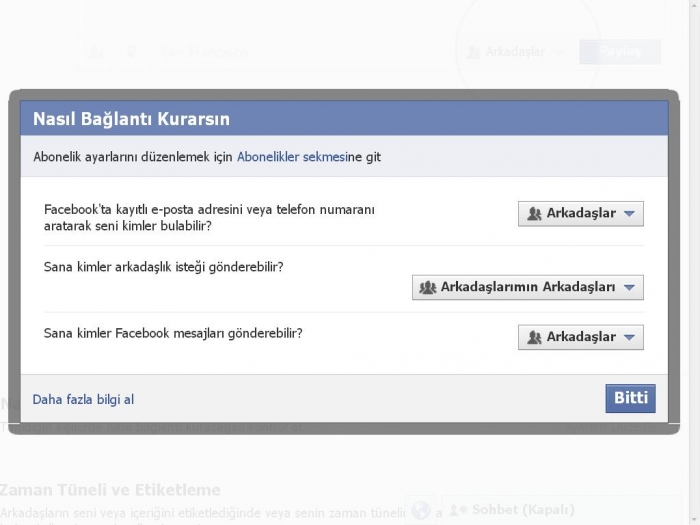The image size is (700, 525).
Task: Click the globe icon near Sohbet bar
Action: click(421, 510)
